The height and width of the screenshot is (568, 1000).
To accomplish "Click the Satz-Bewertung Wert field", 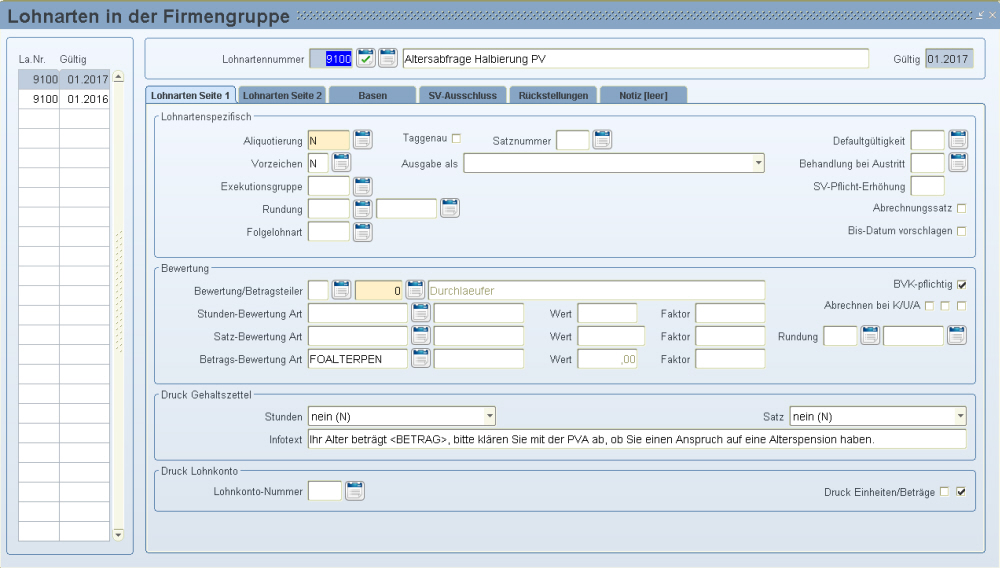I will (611, 336).
